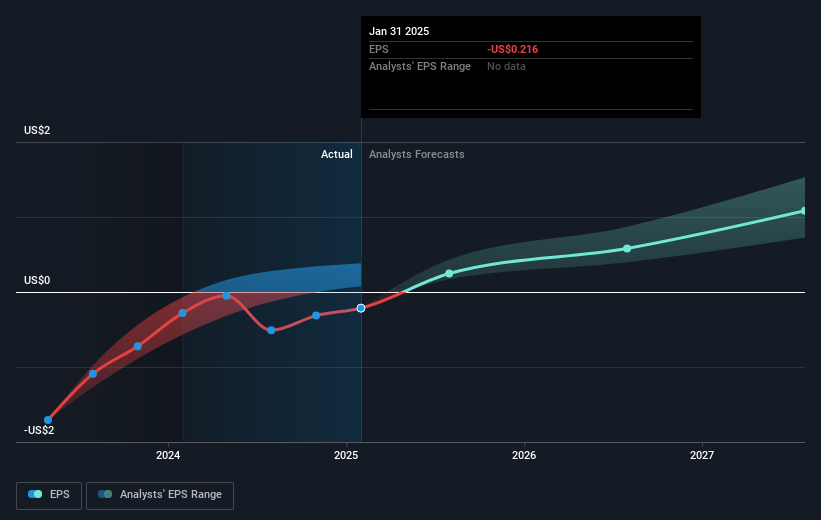
Task: Click the forecast point in mid-2026
Action: click(627, 249)
